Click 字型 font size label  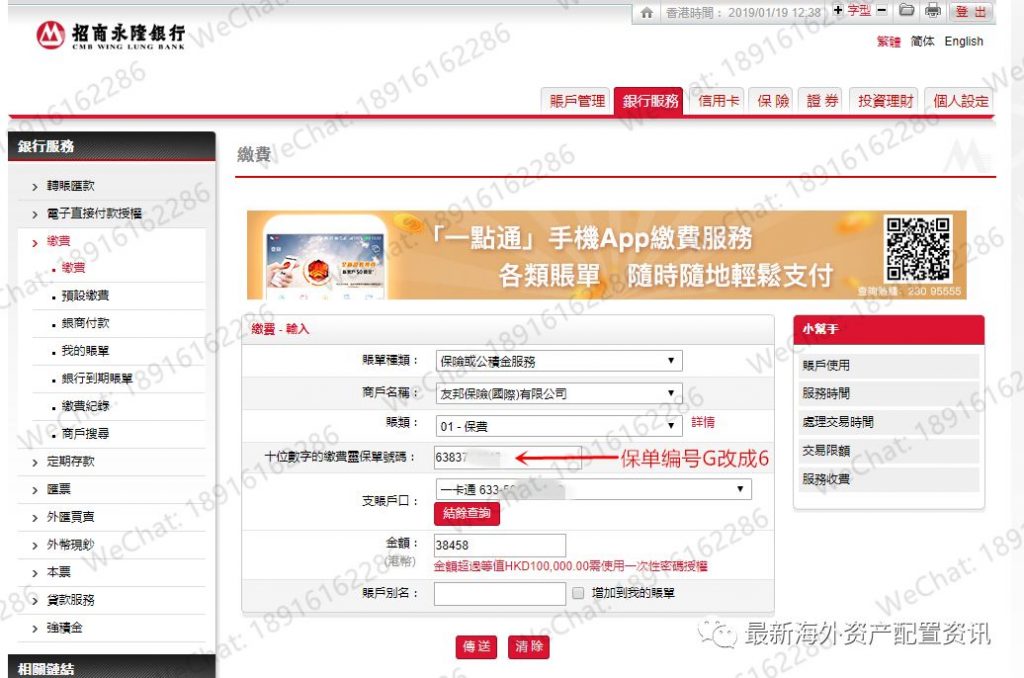[859, 10]
